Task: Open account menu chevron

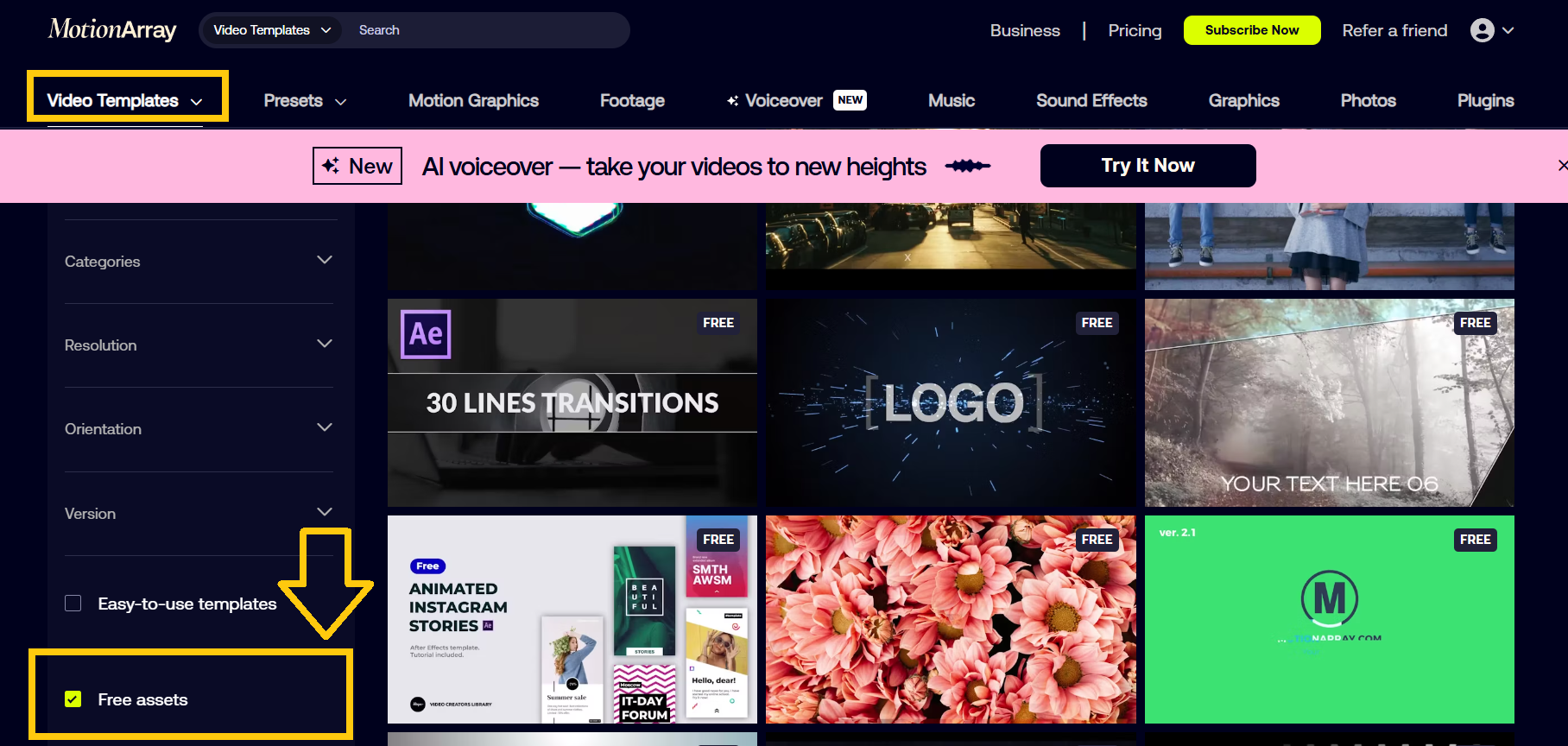Action: click(1508, 30)
